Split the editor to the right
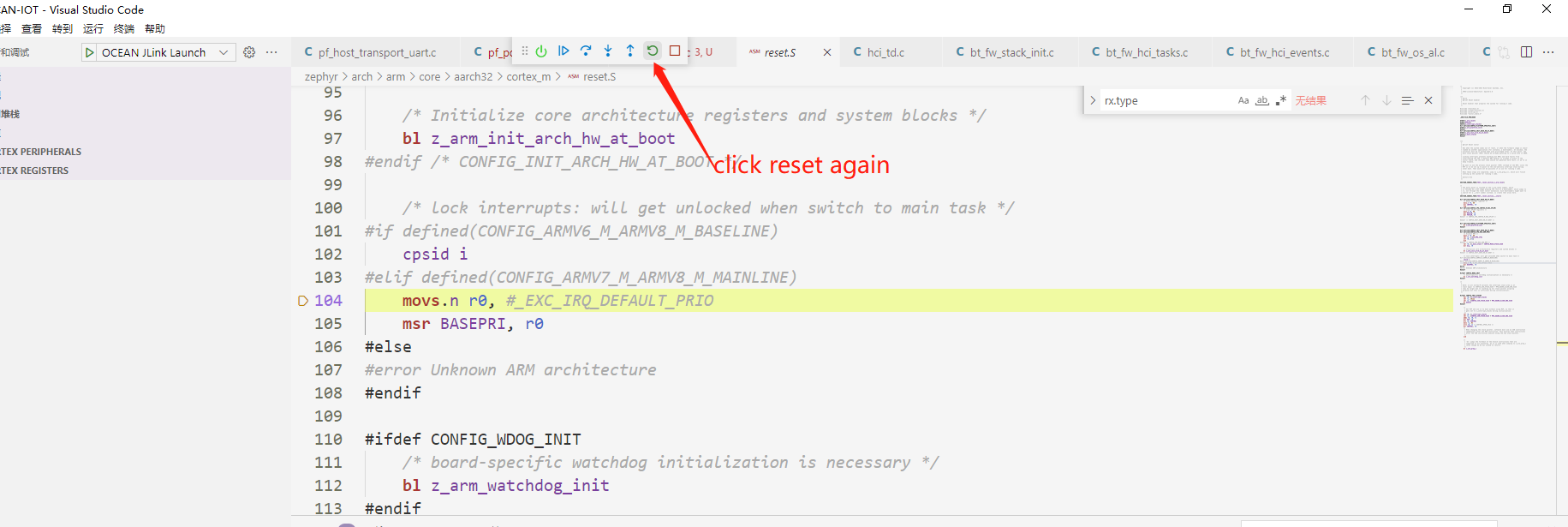This screenshot has height=527, width=1568. point(1526,52)
